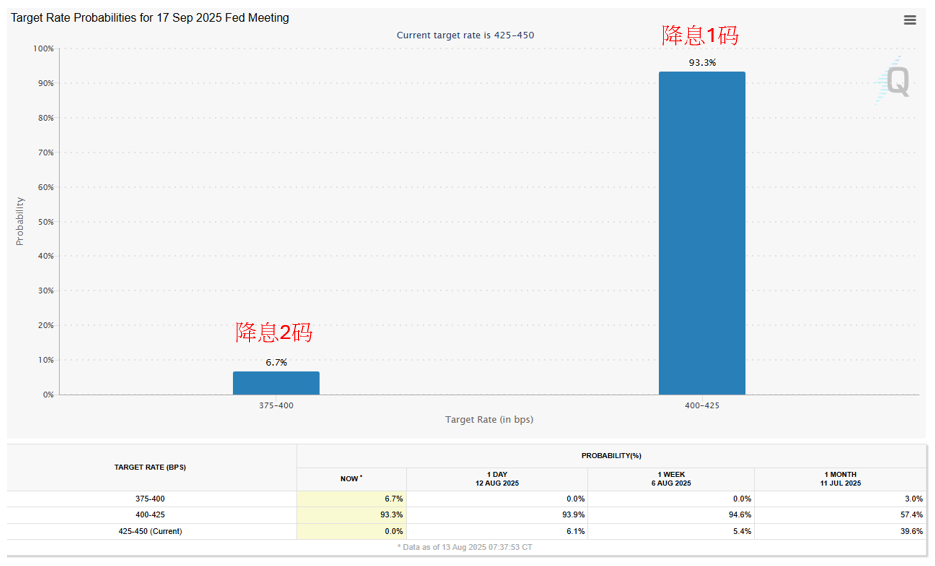This screenshot has width=935, height=566.
Task: Click the TARGET RATE (BPS) table header
Action: click(150, 467)
